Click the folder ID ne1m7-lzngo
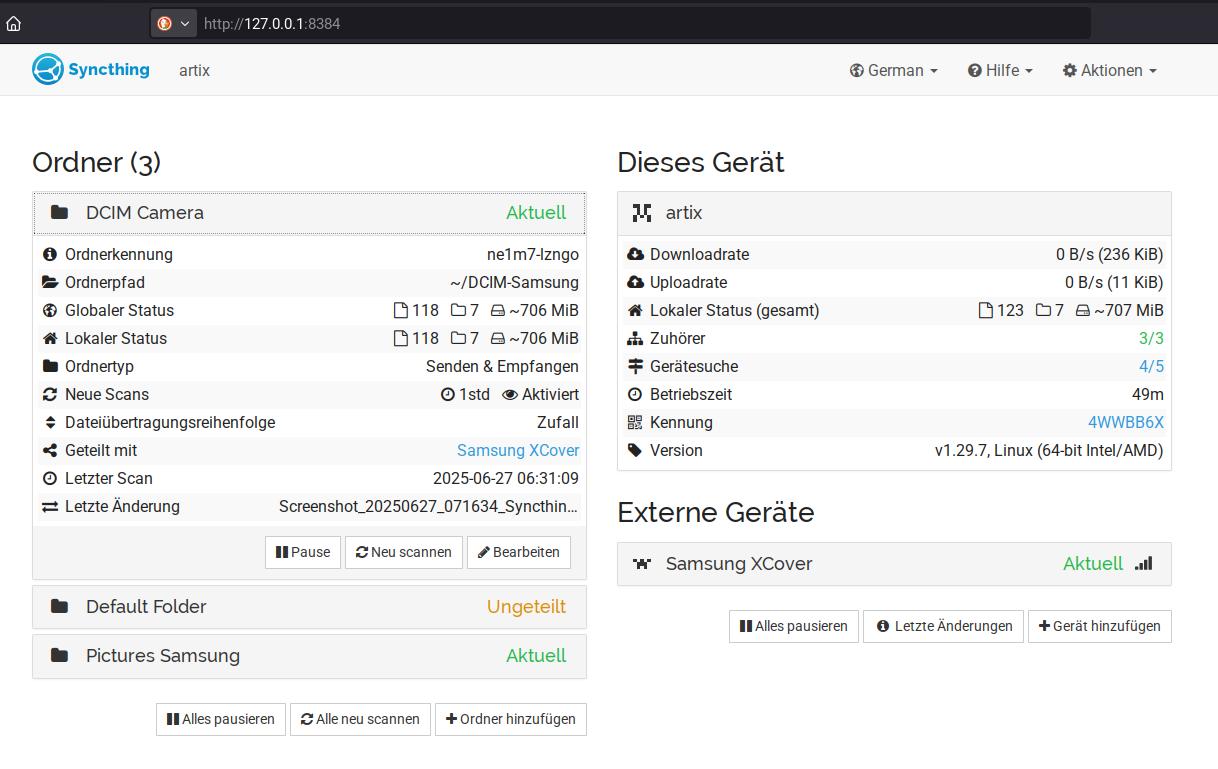The image size is (1218, 769). click(533, 255)
